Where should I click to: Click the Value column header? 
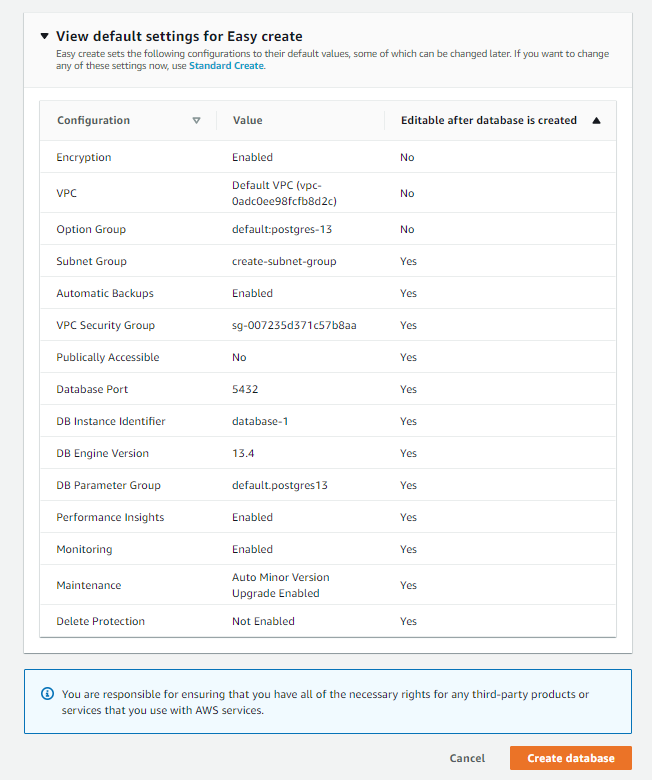coord(247,120)
